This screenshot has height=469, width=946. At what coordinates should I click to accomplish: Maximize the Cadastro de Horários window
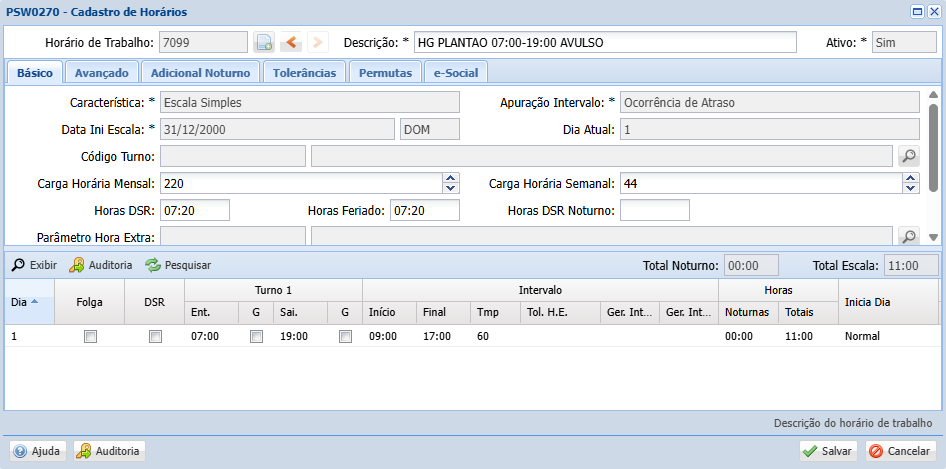919,11
